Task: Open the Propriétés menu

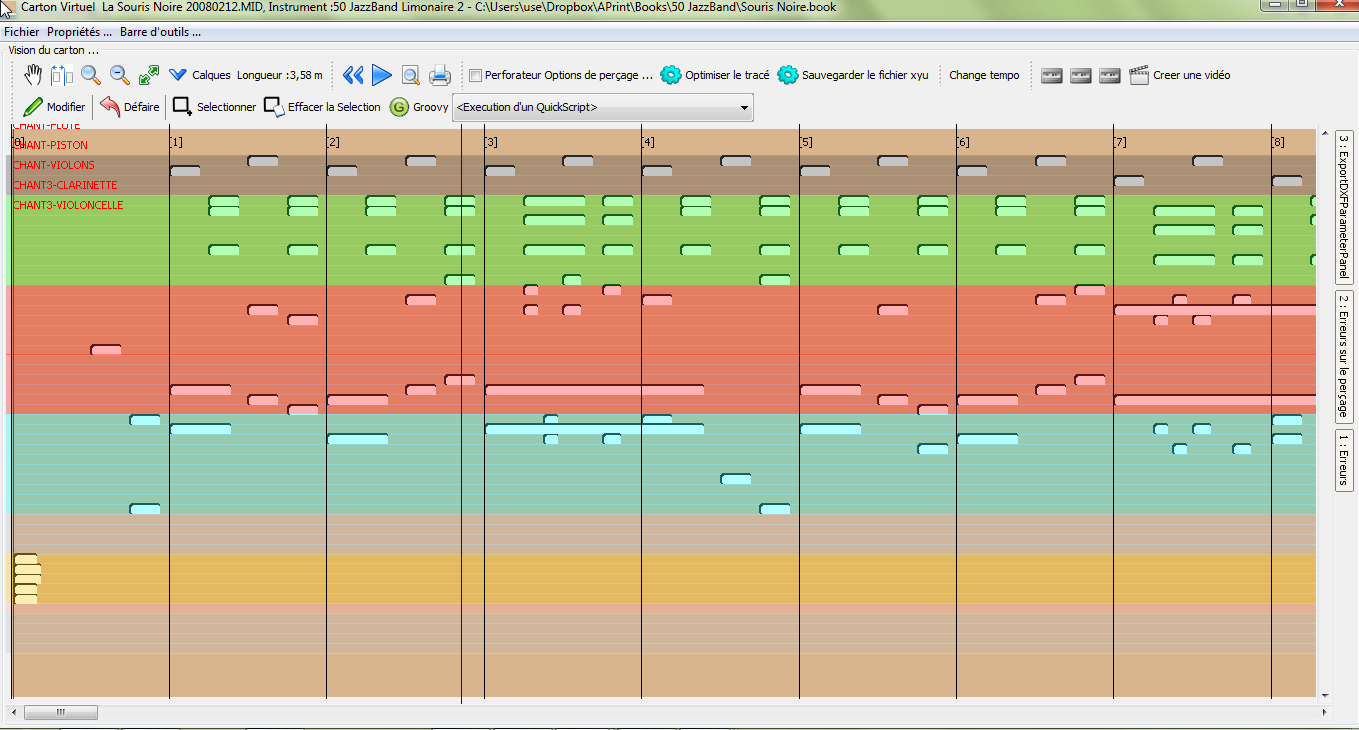Action: [x=79, y=32]
